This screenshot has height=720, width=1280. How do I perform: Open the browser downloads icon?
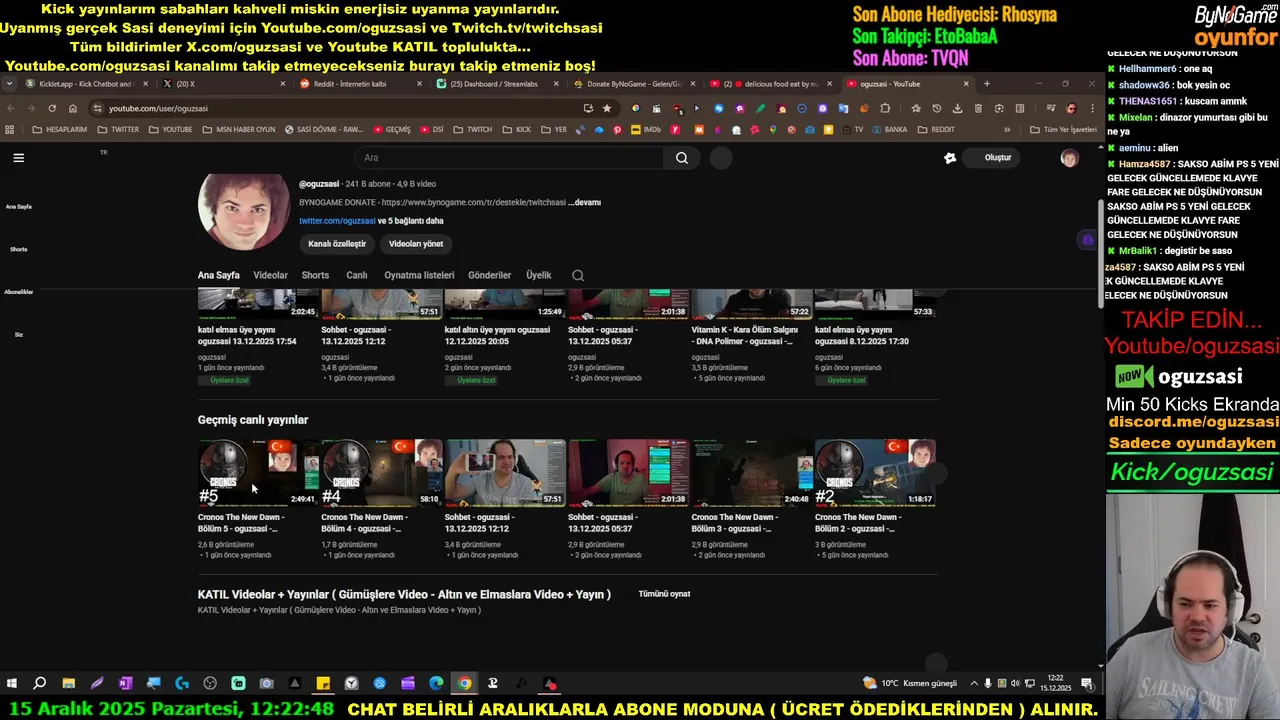click(x=958, y=108)
